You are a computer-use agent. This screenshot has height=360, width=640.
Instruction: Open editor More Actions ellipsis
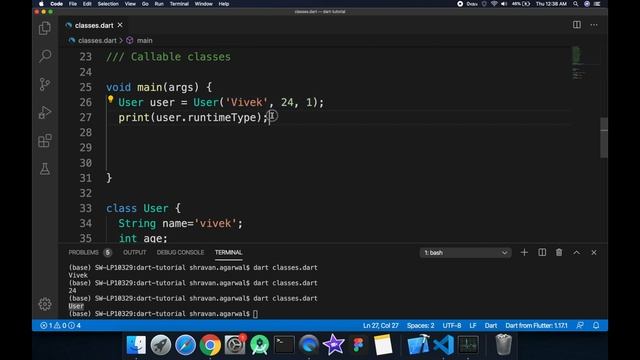tap(594, 25)
